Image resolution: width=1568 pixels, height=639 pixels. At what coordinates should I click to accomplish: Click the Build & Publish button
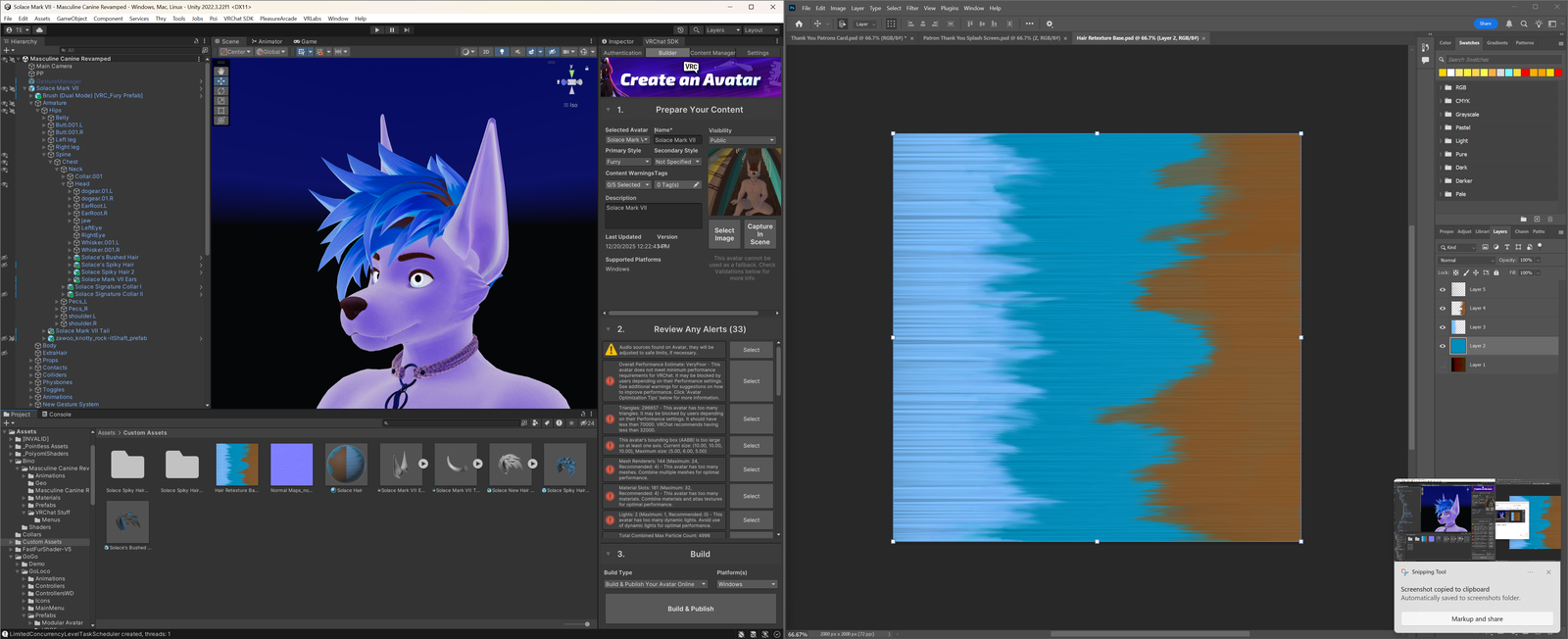click(690, 609)
